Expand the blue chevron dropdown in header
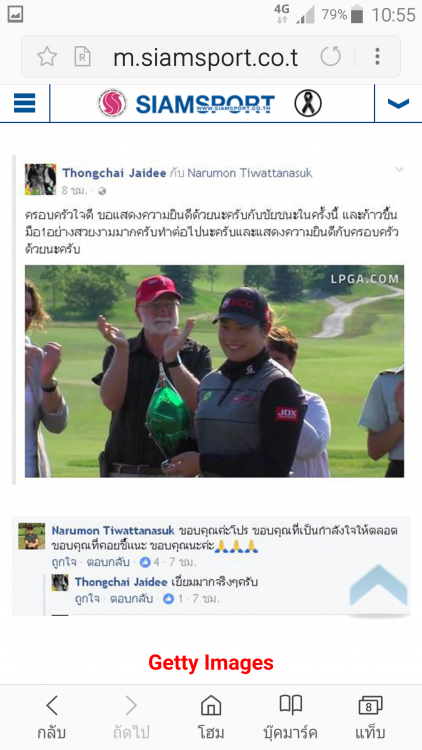This screenshot has width=422, height=750. coord(398,103)
